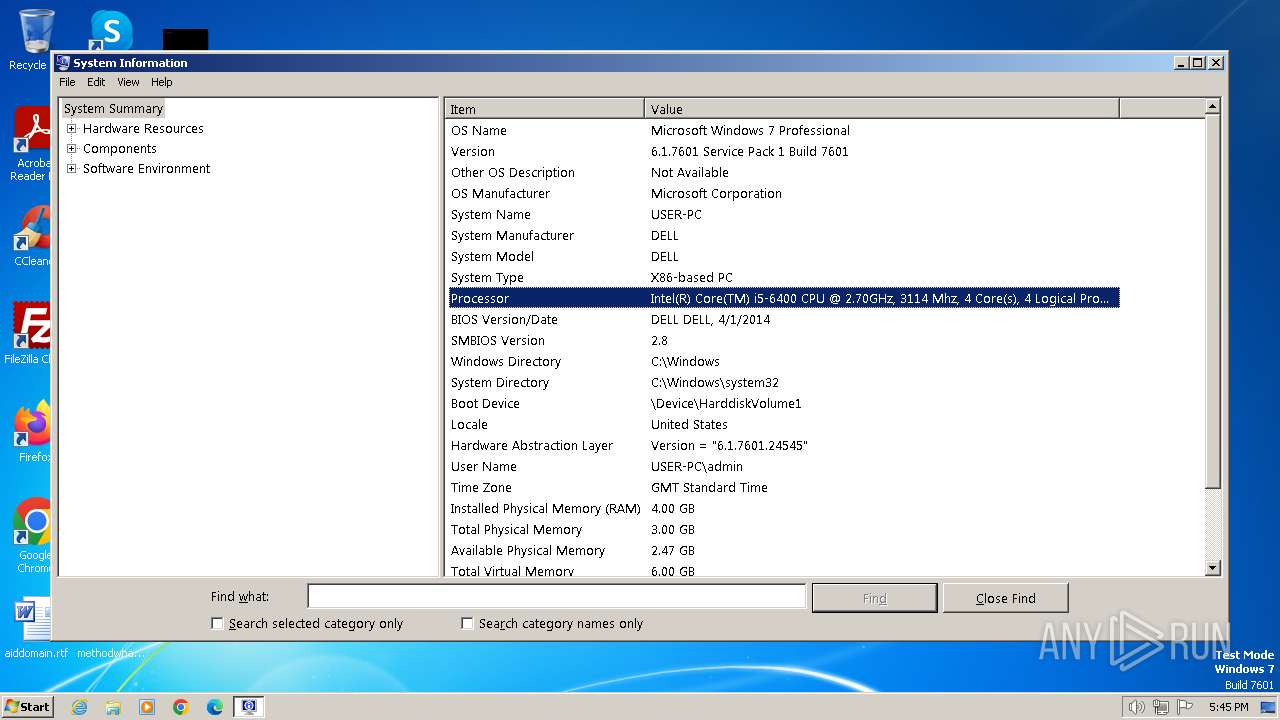The image size is (1280, 720).
Task: Select the OS Name row
Action: tap(784, 130)
